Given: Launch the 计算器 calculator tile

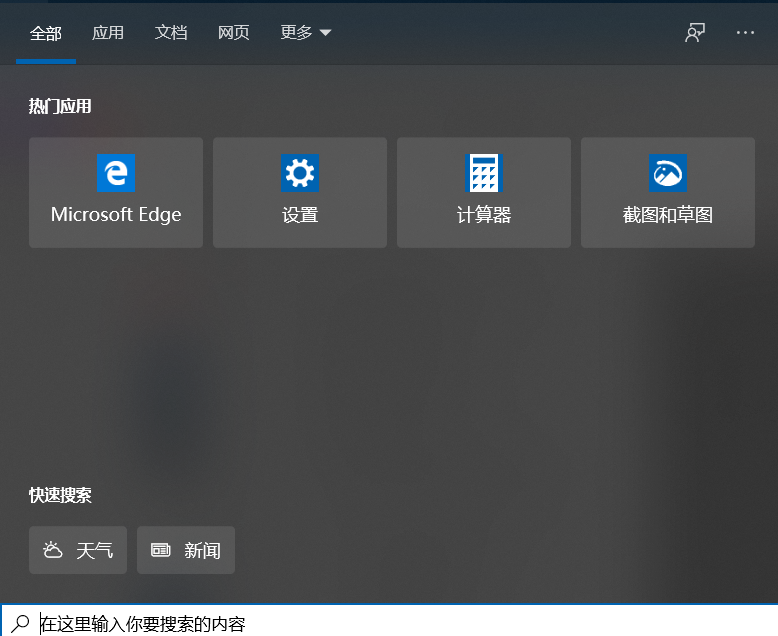Looking at the screenshot, I should click(x=484, y=192).
